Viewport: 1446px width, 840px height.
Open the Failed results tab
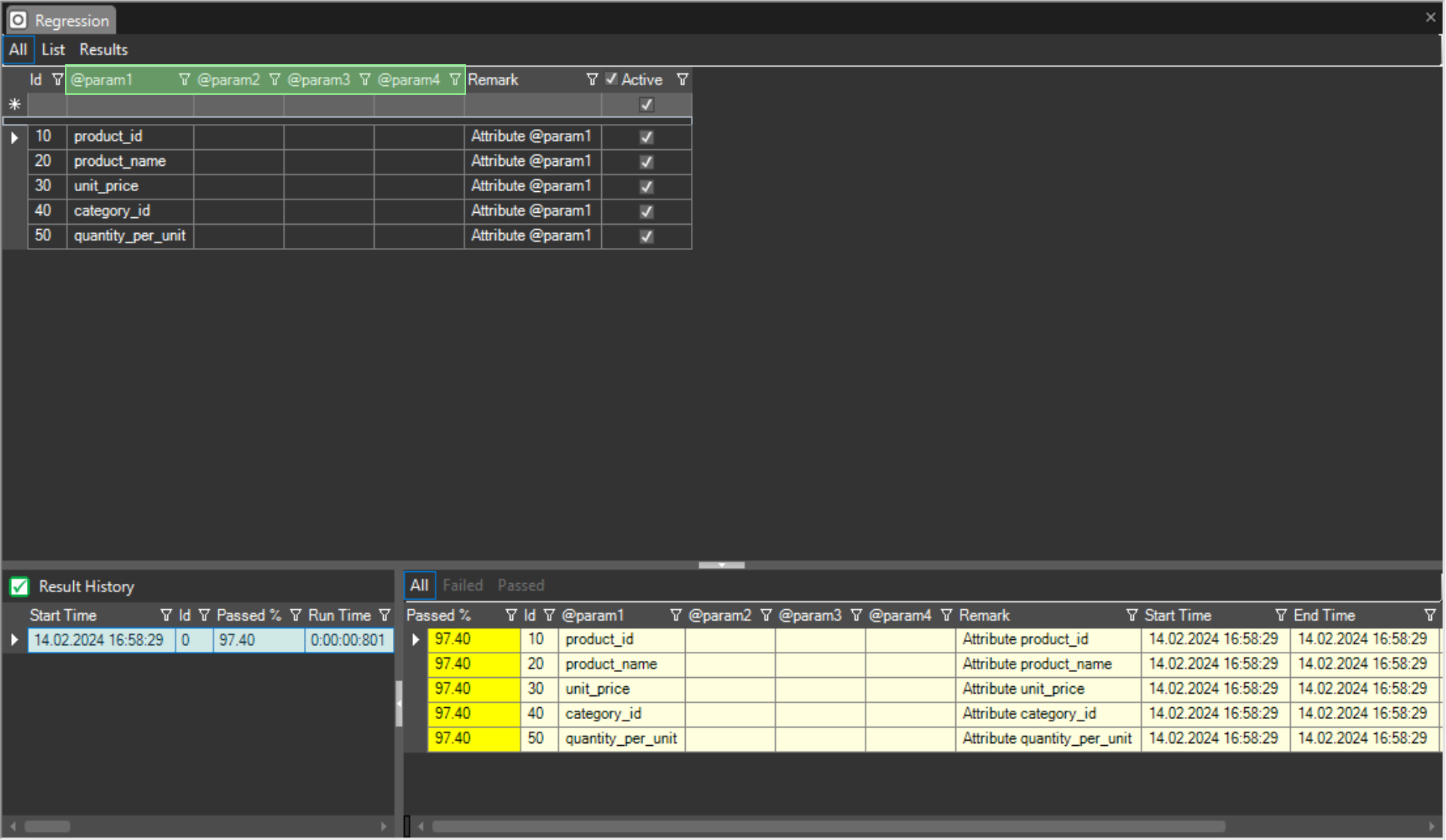click(463, 585)
